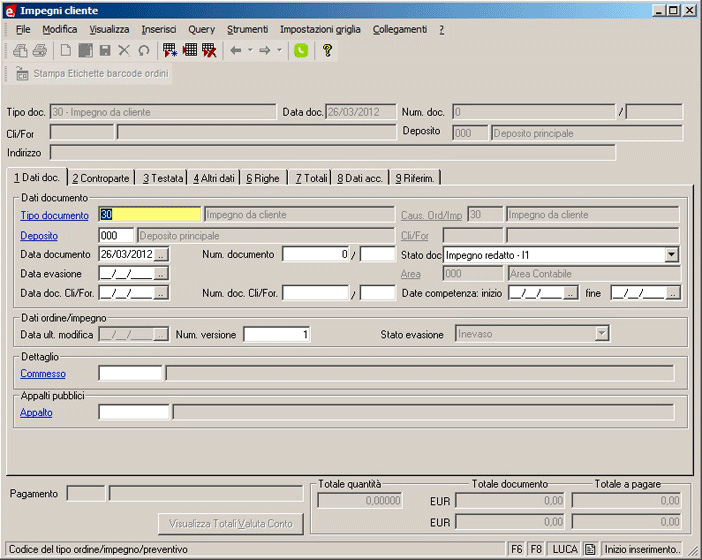Image resolution: width=702 pixels, height=560 pixels.
Task: Click the grid row insert icon with red arrow
Action: [190, 50]
